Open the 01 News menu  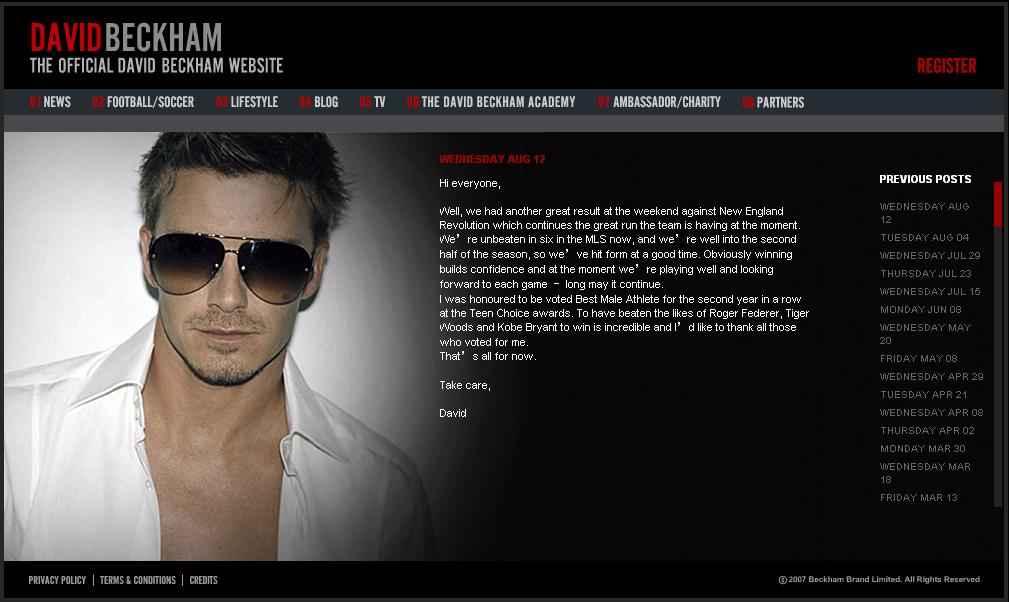tap(50, 102)
